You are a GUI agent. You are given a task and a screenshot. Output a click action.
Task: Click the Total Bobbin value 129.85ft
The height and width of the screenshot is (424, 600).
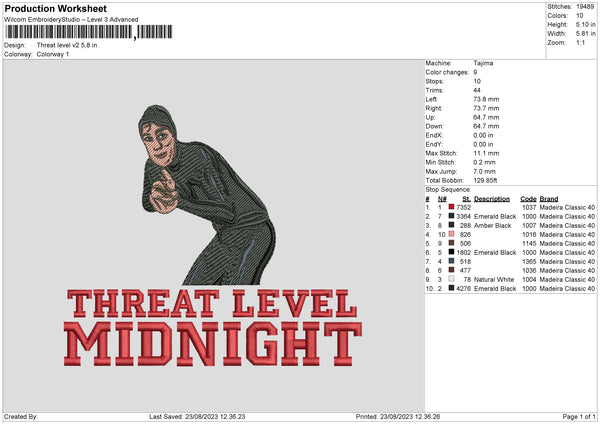(485, 180)
